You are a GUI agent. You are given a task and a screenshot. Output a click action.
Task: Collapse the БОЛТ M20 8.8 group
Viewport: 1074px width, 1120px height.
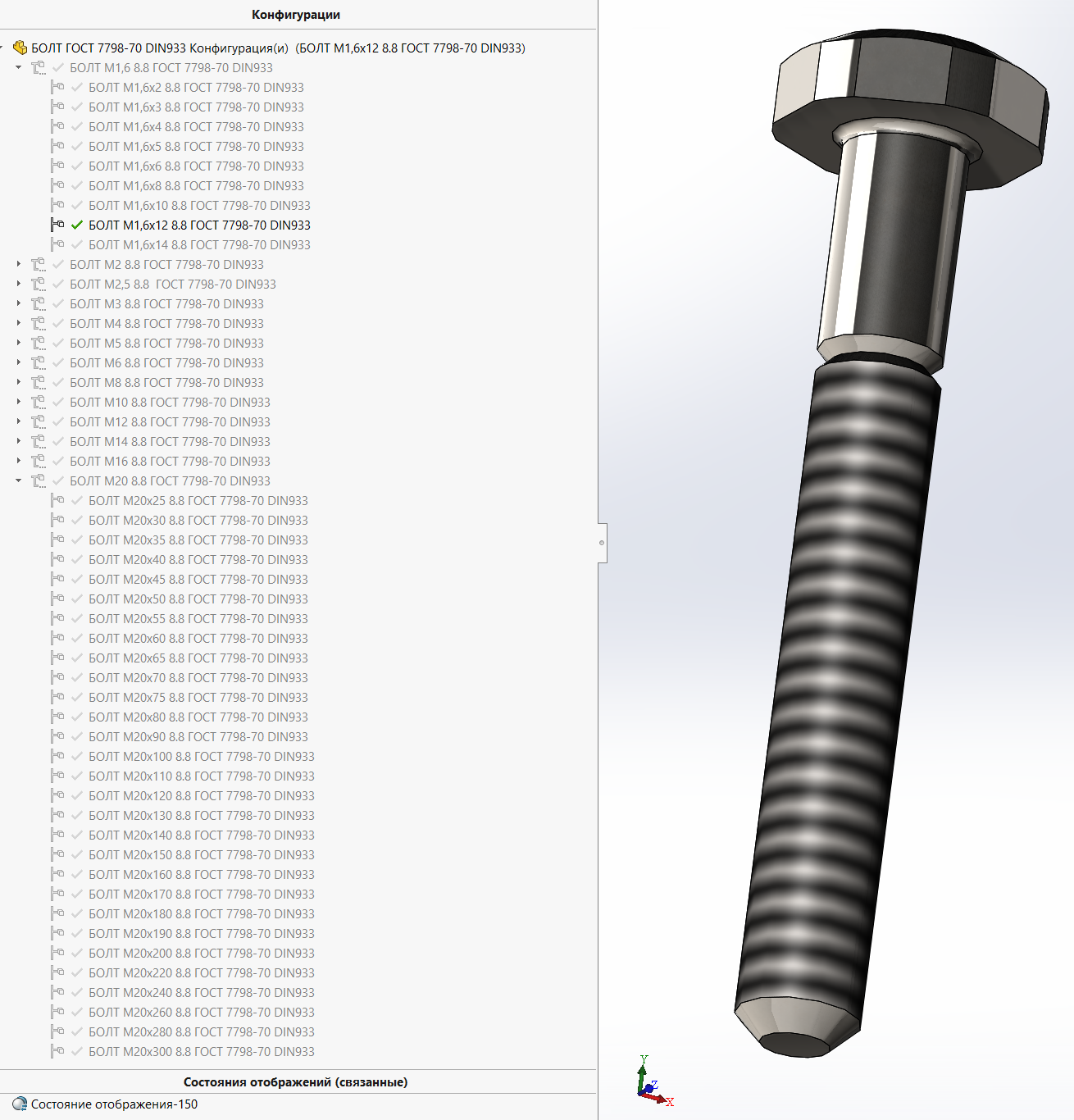coord(18,480)
